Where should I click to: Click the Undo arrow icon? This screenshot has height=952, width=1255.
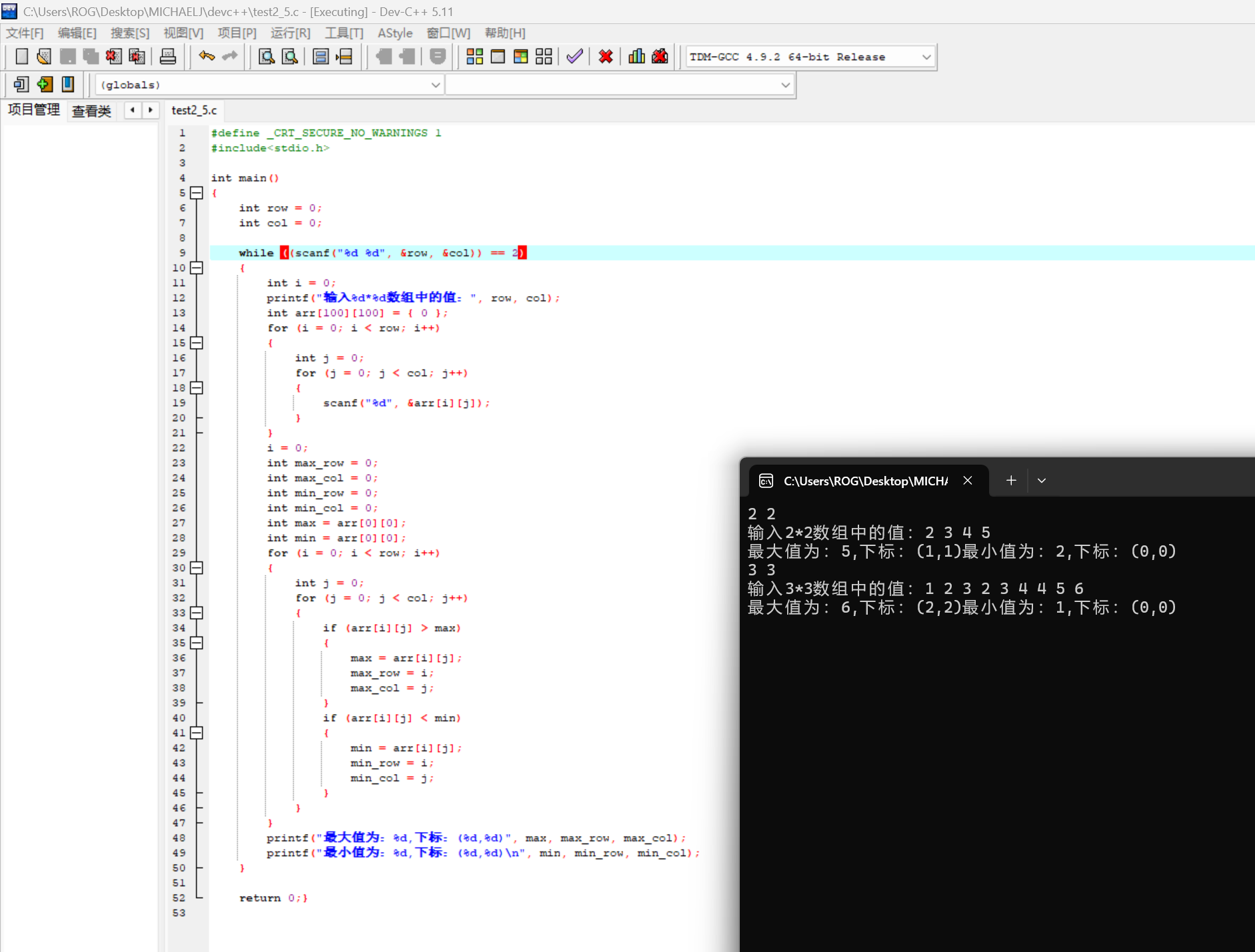207,57
